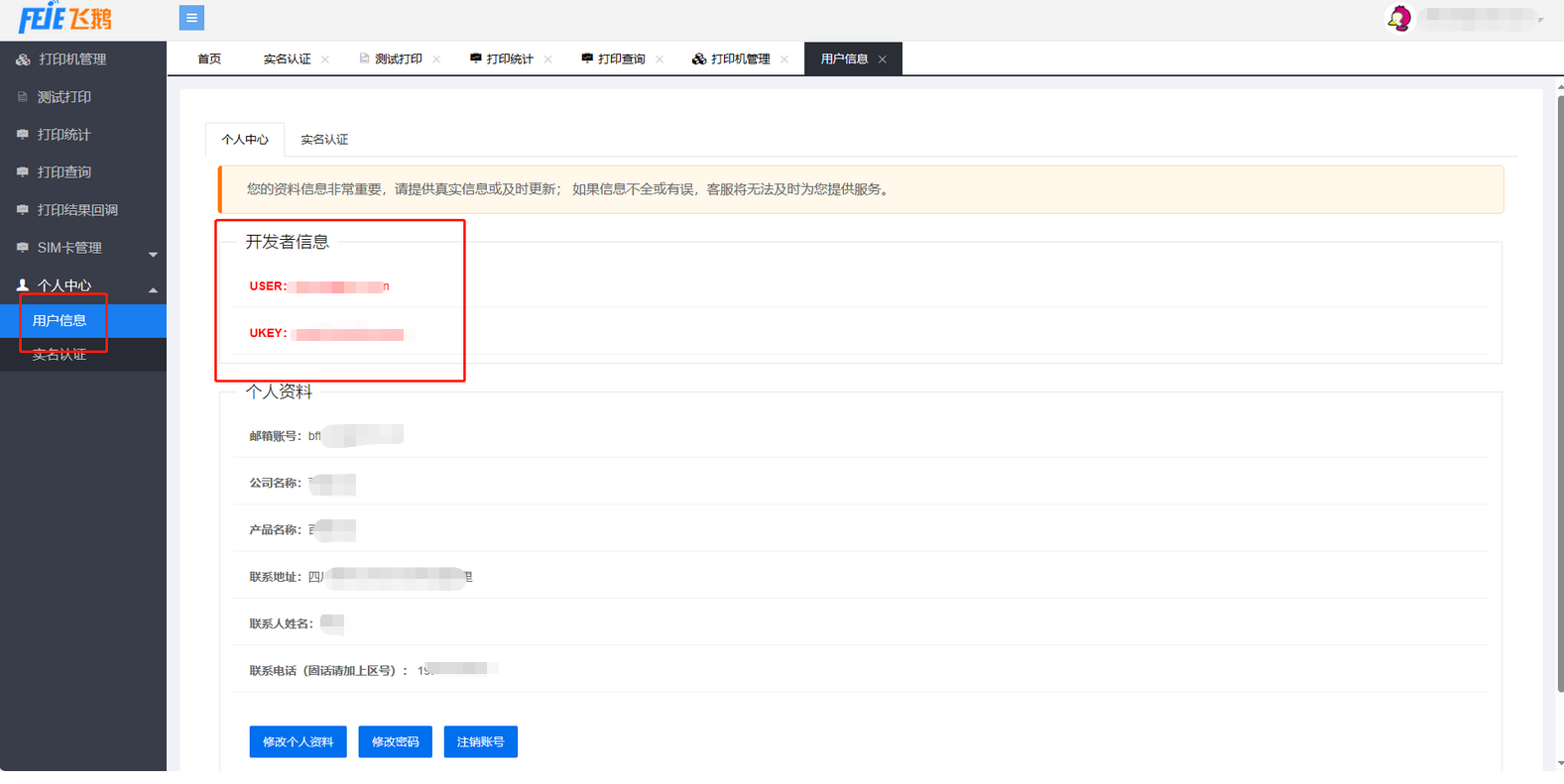Close the 打印统计 tab
The height and width of the screenshot is (784, 1564).
tap(548, 59)
